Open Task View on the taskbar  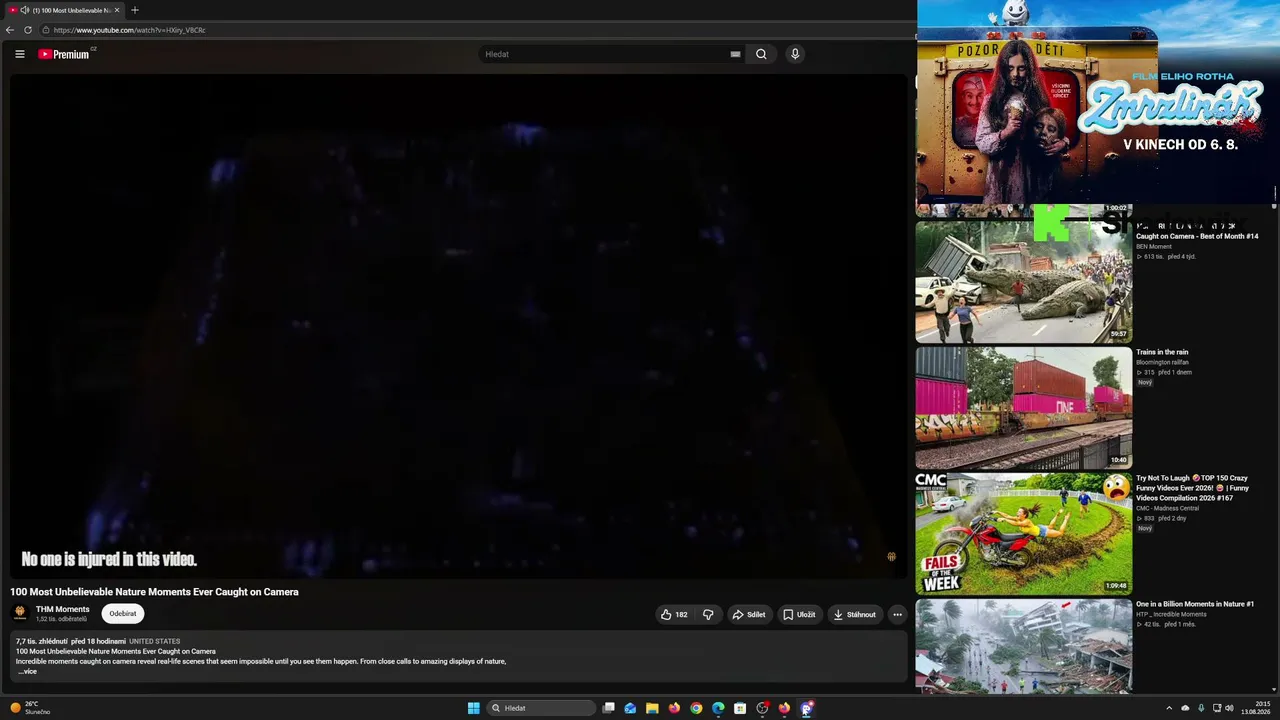coord(608,708)
